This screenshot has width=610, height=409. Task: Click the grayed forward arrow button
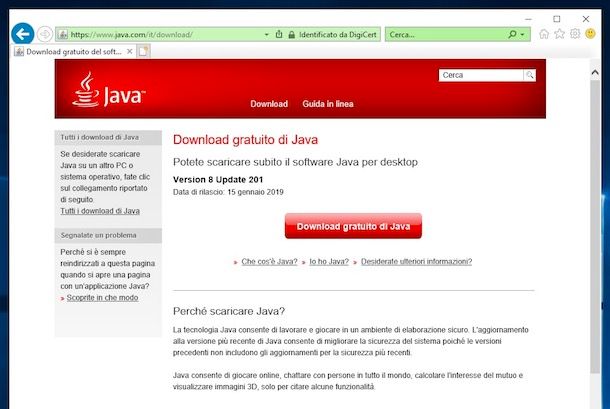pyautogui.click(x=45, y=34)
